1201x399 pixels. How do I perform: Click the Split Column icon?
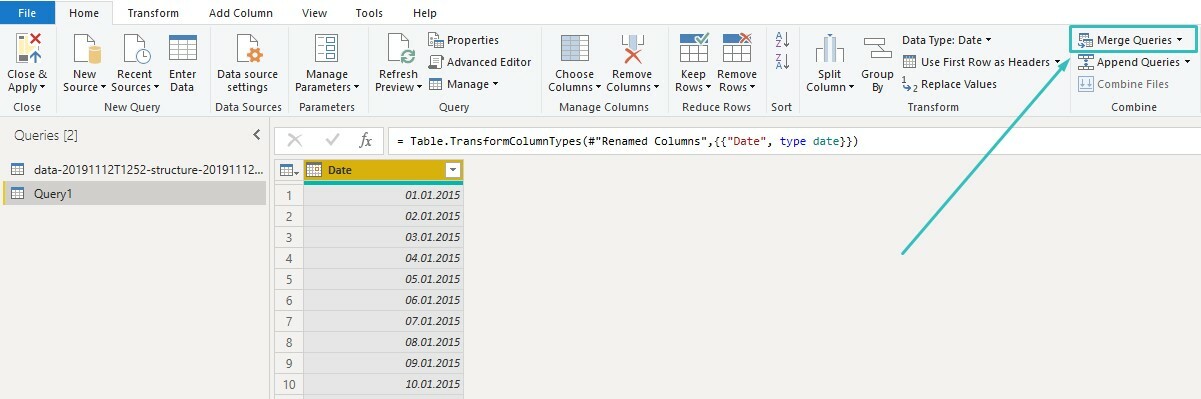[x=829, y=48]
